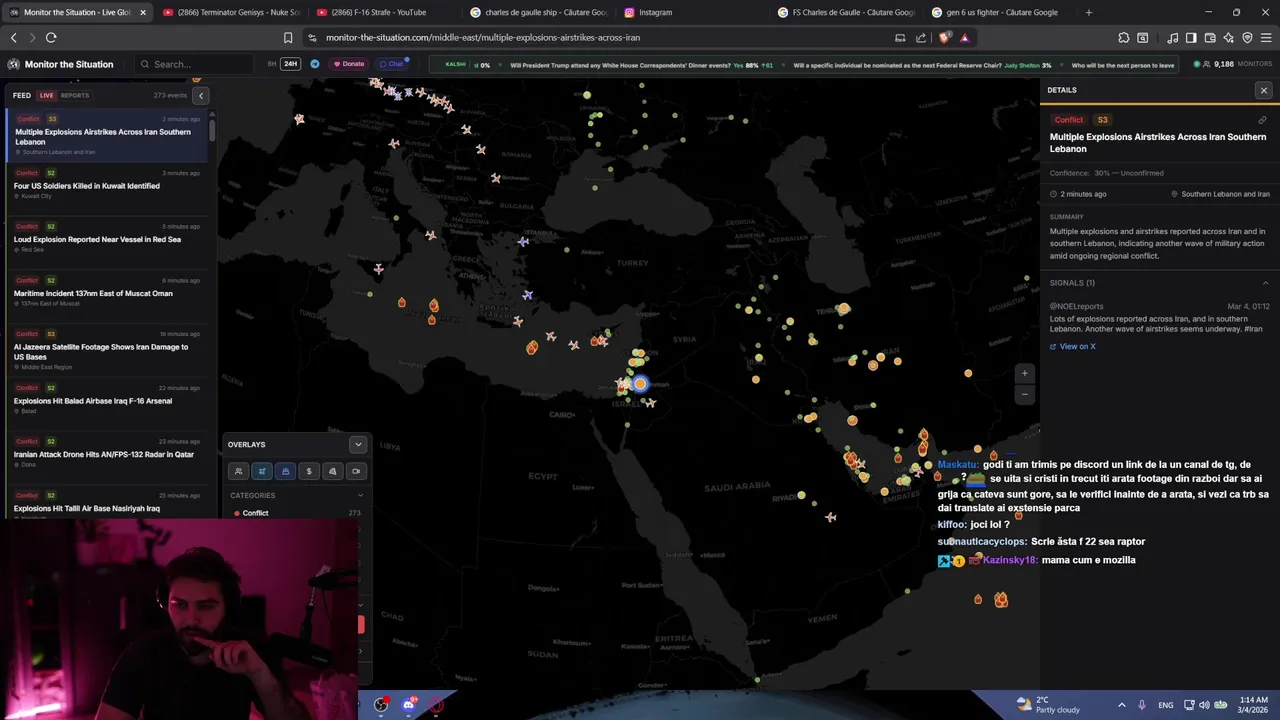Open Al Jazeera Satellite Footage event
The height and width of the screenshot is (720, 1280).
pos(107,350)
